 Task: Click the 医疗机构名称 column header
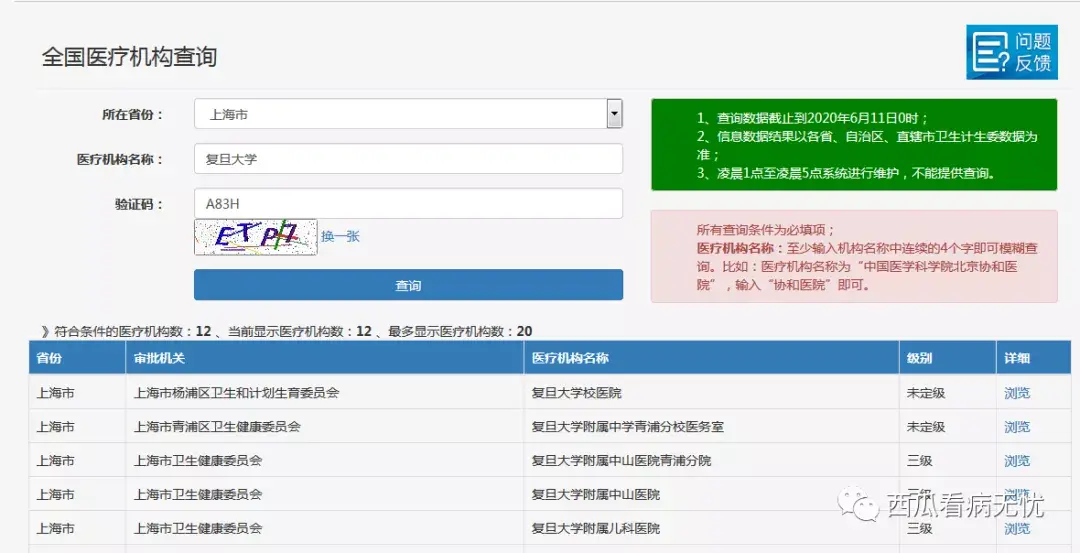click(x=712, y=358)
